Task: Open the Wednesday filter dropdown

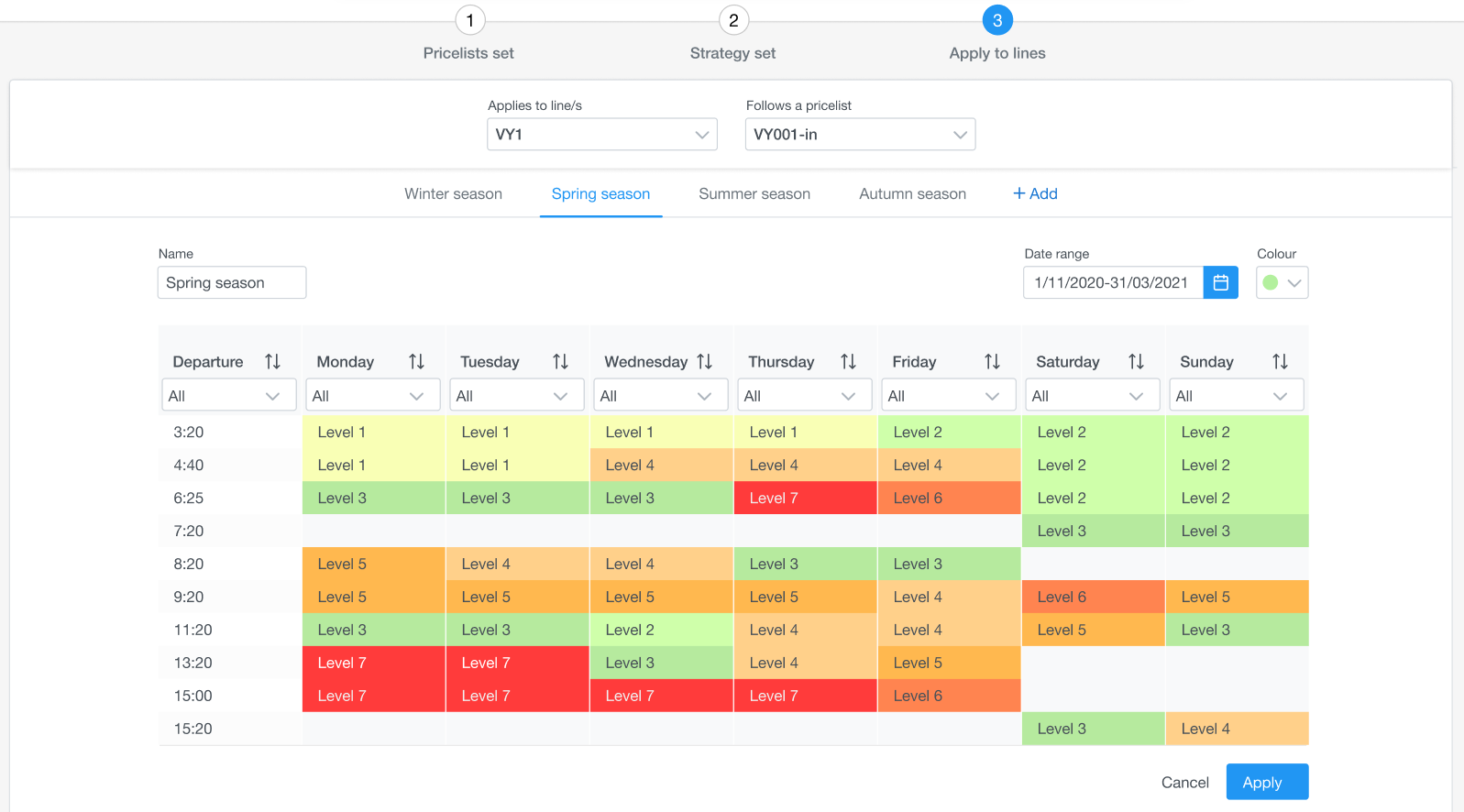Action: [661, 395]
